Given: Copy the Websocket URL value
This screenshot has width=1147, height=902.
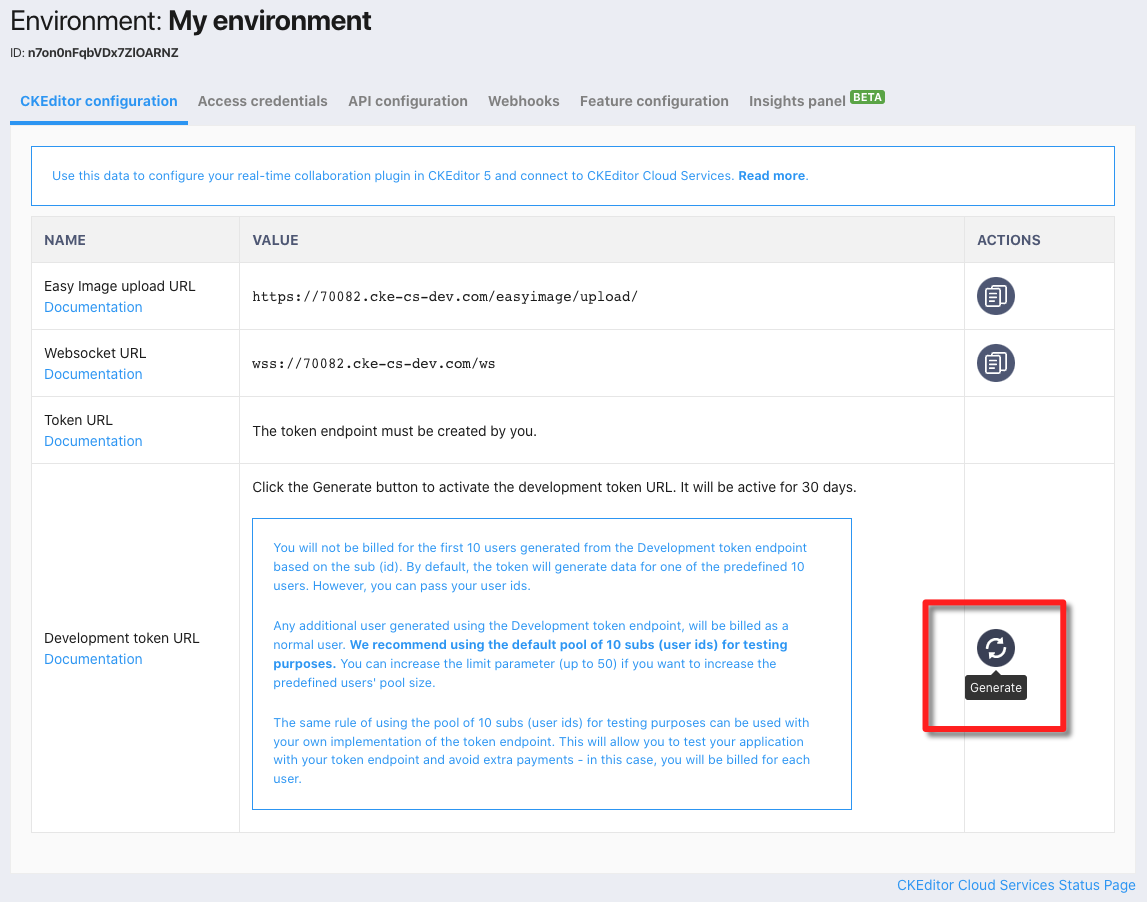Looking at the screenshot, I should 995,363.
